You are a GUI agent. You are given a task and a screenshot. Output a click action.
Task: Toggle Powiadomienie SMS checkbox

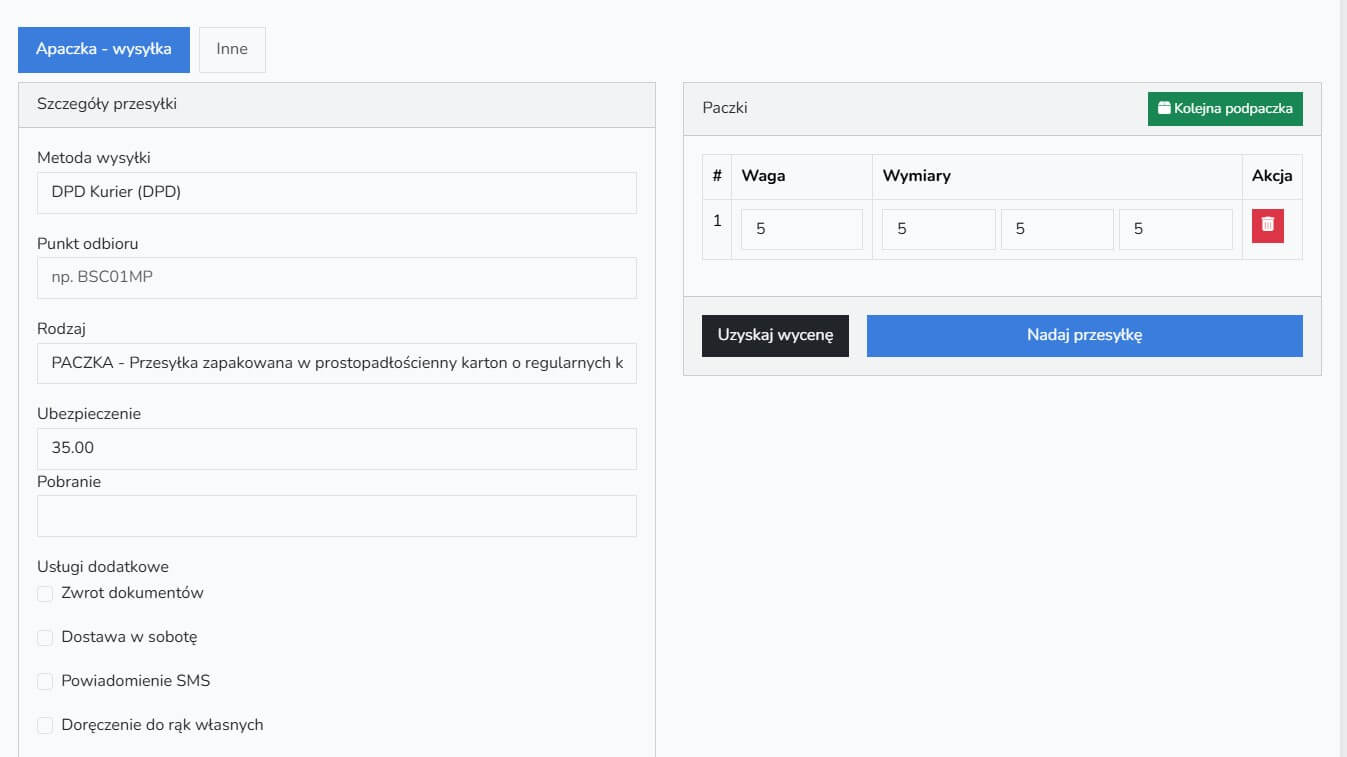tap(45, 682)
